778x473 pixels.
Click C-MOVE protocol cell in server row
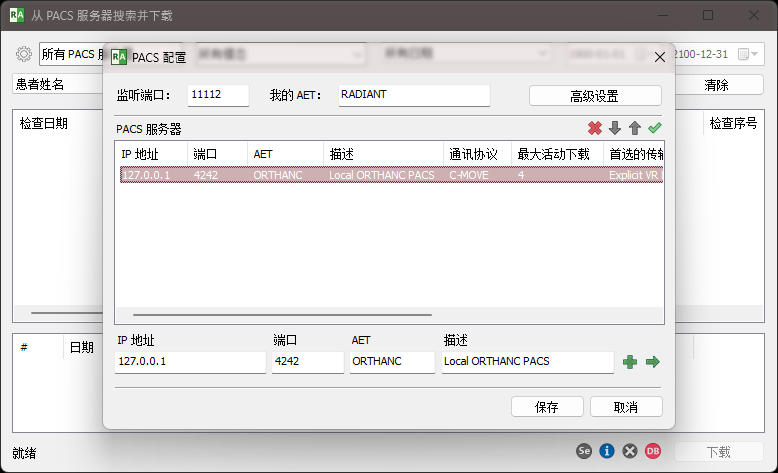coord(469,175)
